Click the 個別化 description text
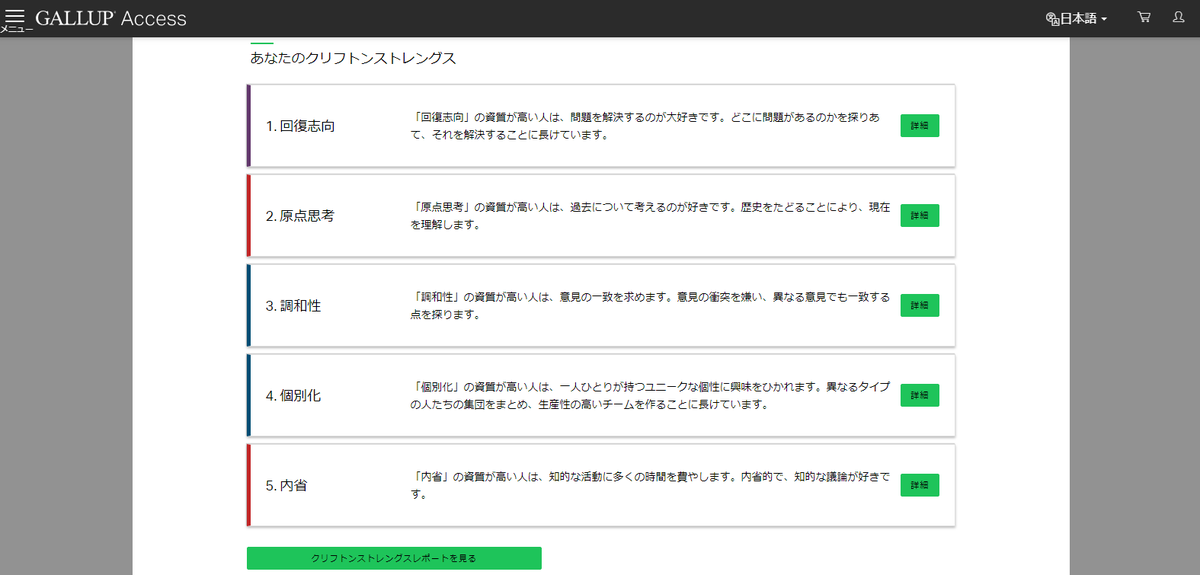Image resolution: width=1200 pixels, height=575 pixels. [x=650, y=395]
